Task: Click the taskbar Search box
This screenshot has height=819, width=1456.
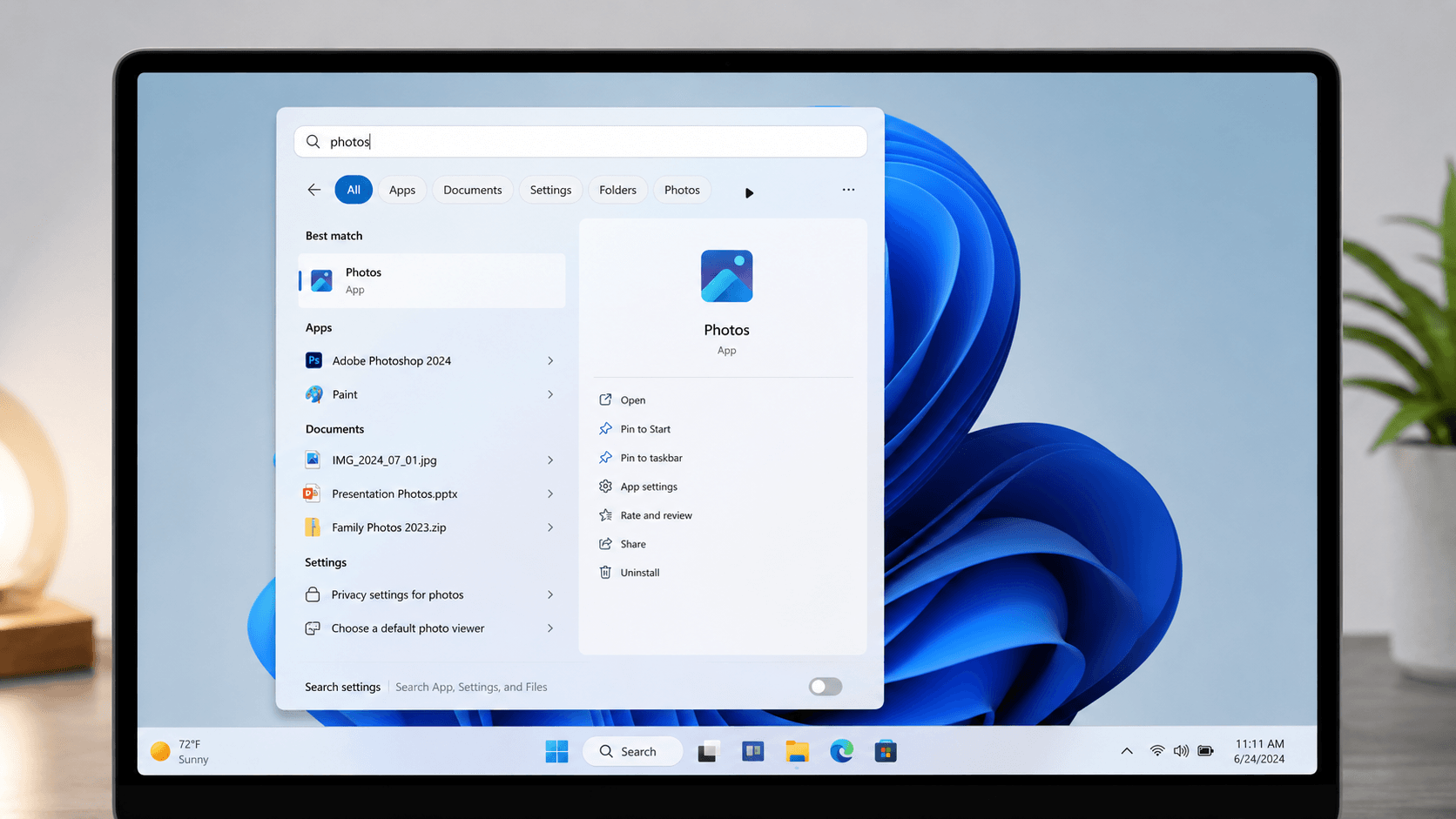Action: tap(632, 751)
